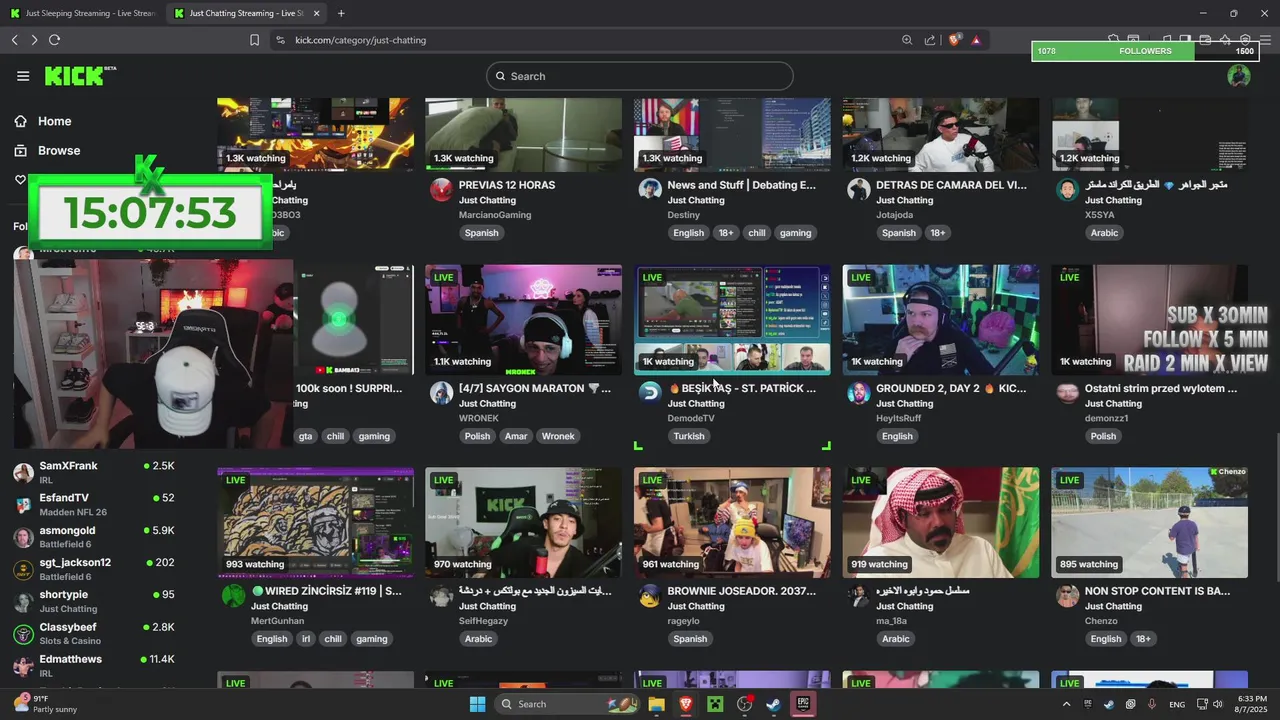
Task: Filter by Spanish tag under MarcianoGaming
Action: [x=481, y=233]
